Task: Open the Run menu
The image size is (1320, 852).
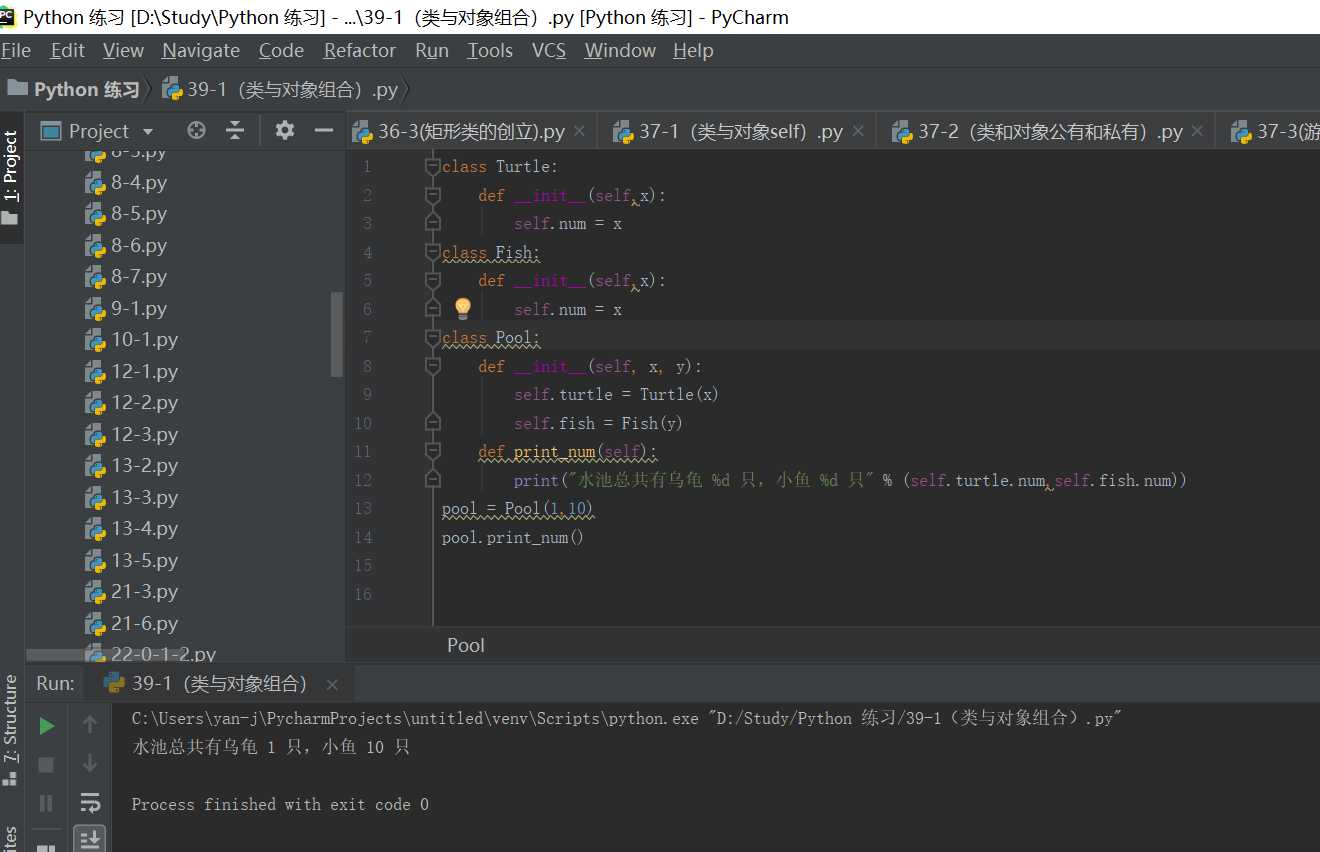Action: click(432, 50)
